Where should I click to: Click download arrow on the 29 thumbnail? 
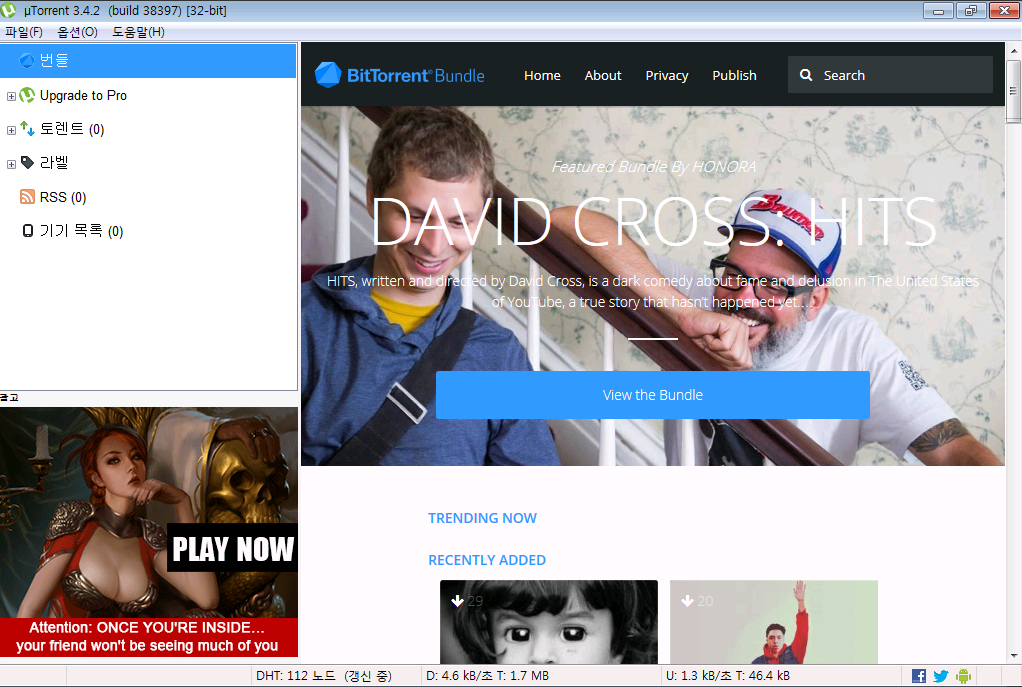pyautogui.click(x=458, y=600)
